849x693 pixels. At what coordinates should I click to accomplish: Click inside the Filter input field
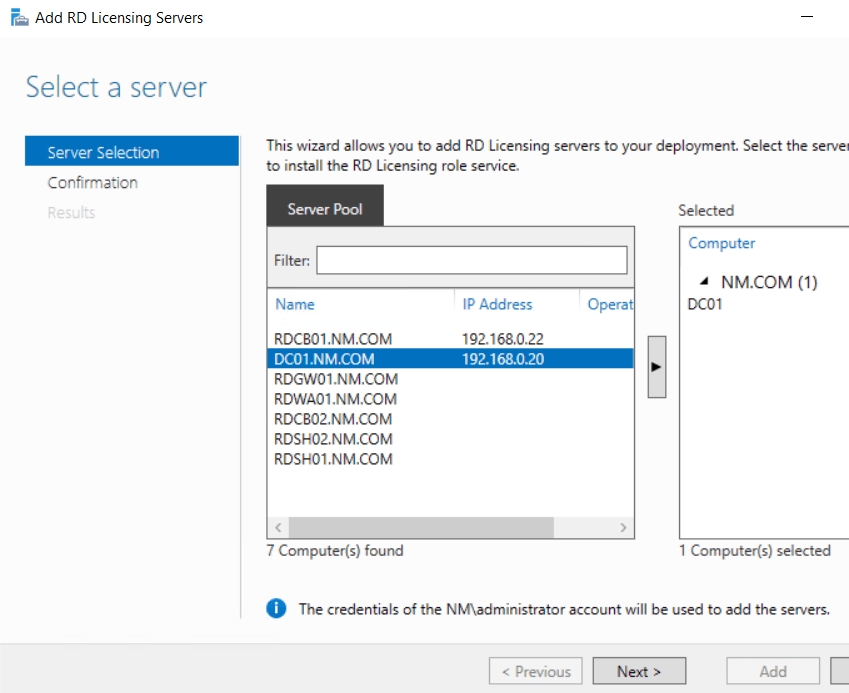tap(471, 260)
